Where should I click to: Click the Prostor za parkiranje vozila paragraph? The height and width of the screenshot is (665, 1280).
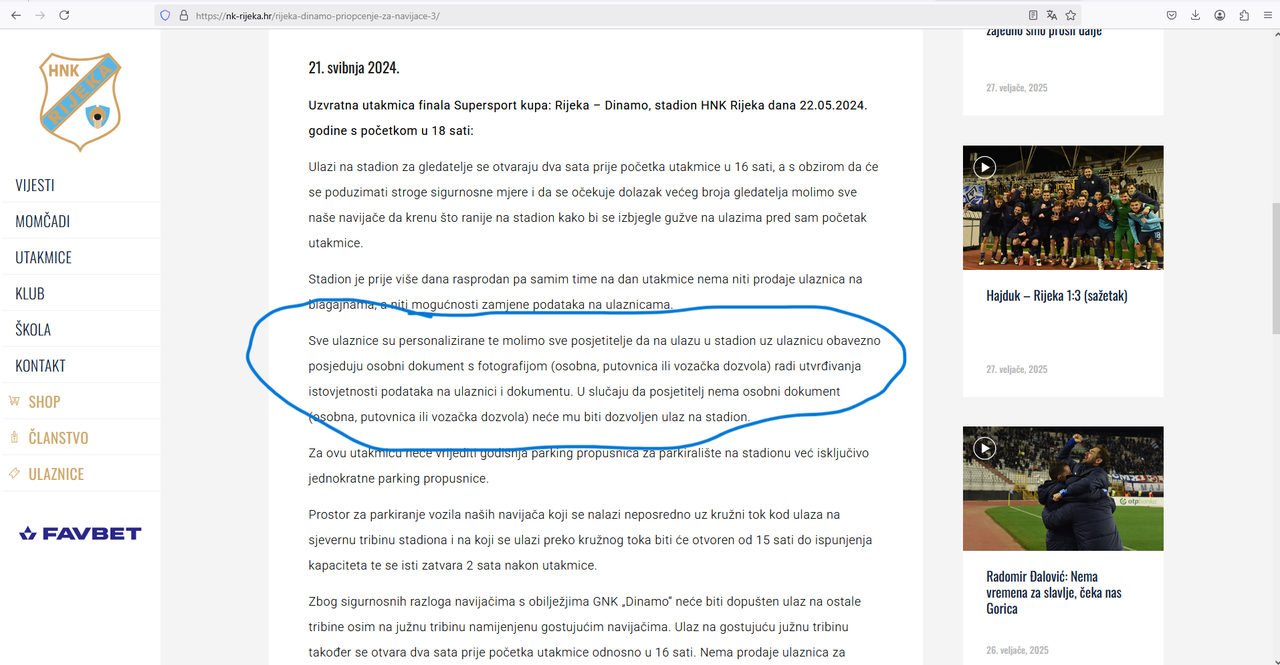click(590, 540)
